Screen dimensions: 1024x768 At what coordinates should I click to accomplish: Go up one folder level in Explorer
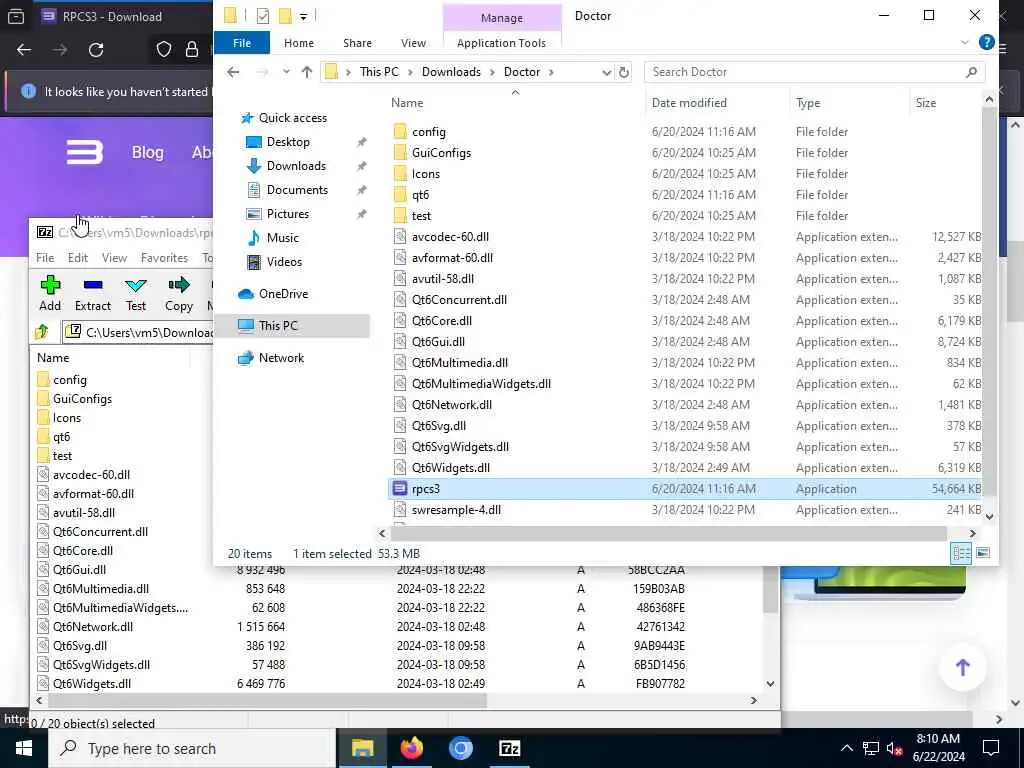pos(306,72)
